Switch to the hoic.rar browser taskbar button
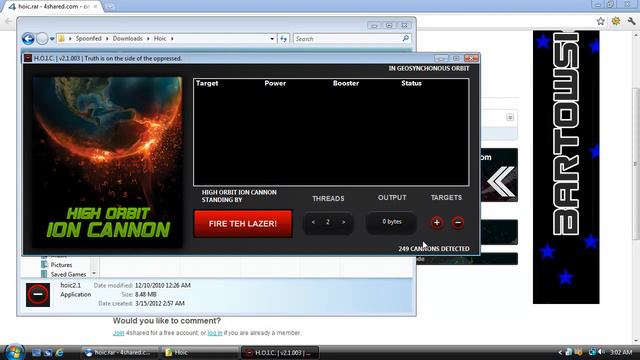 (x=119, y=353)
